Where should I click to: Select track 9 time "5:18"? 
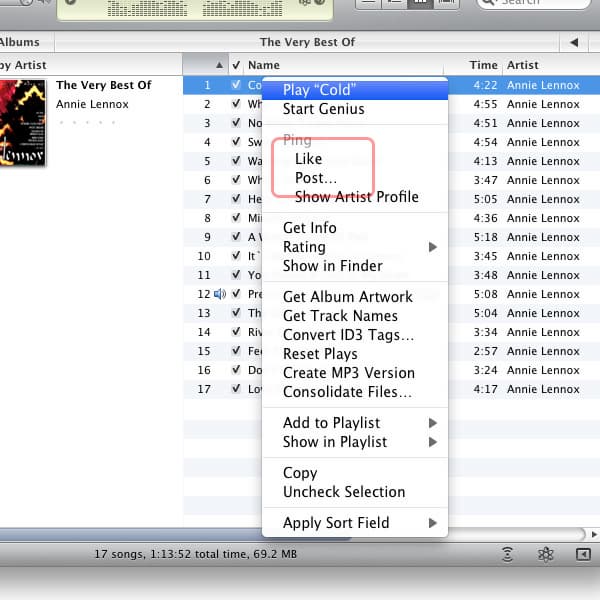(485, 237)
